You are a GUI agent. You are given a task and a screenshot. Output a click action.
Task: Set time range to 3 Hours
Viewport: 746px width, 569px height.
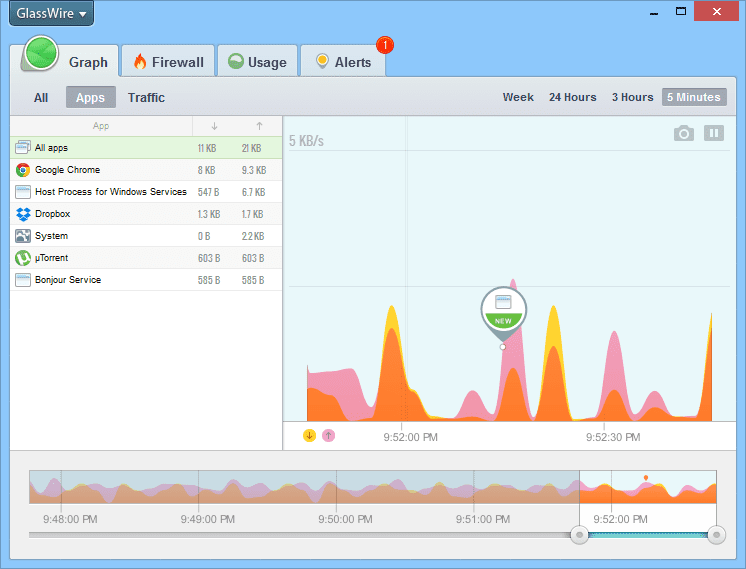[632, 97]
